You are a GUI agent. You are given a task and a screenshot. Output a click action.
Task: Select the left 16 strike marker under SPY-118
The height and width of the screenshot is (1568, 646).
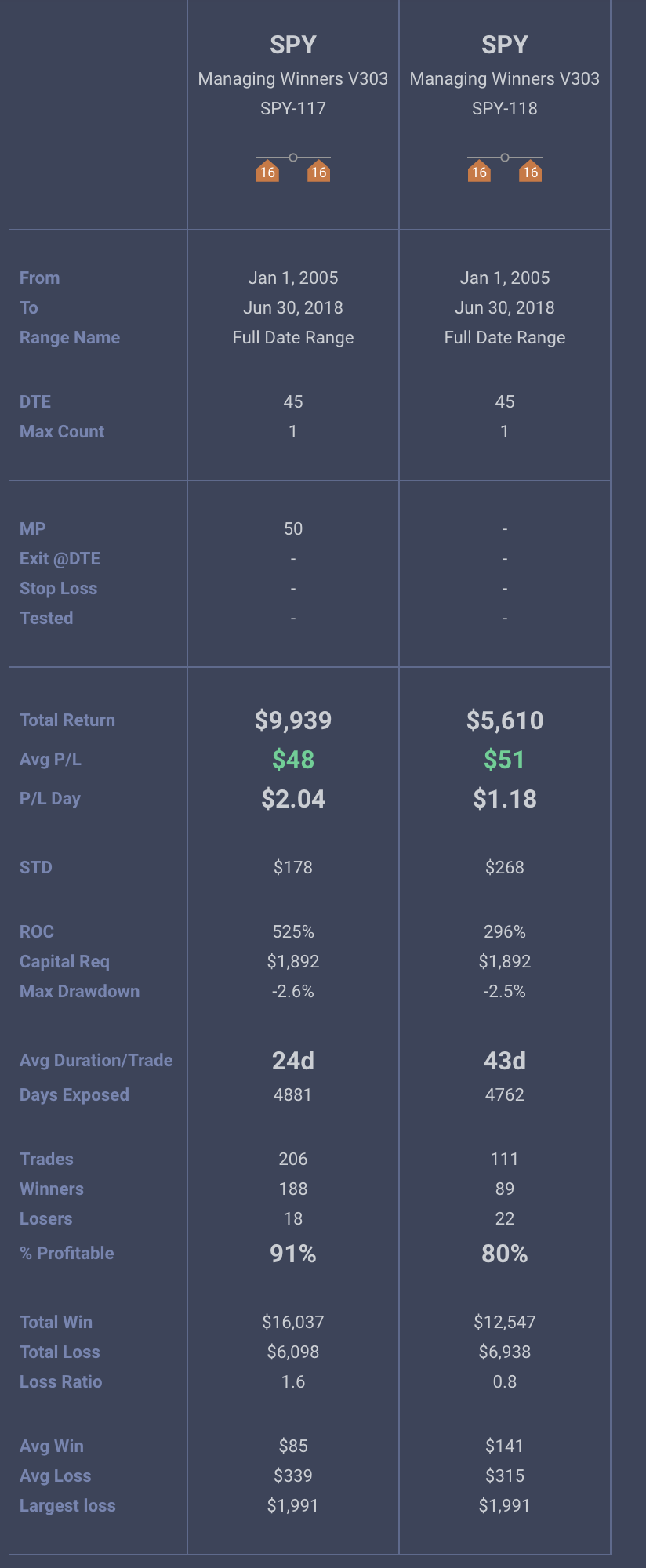pyautogui.click(x=479, y=172)
